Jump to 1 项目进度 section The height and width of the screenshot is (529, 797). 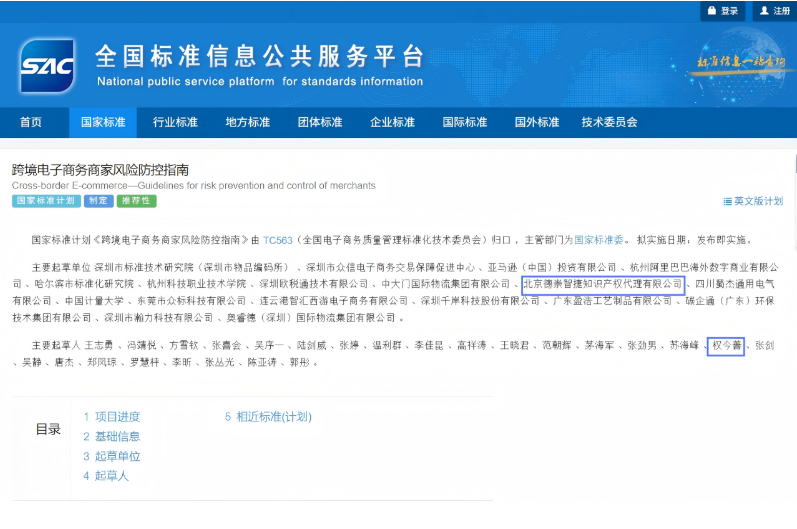111,417
